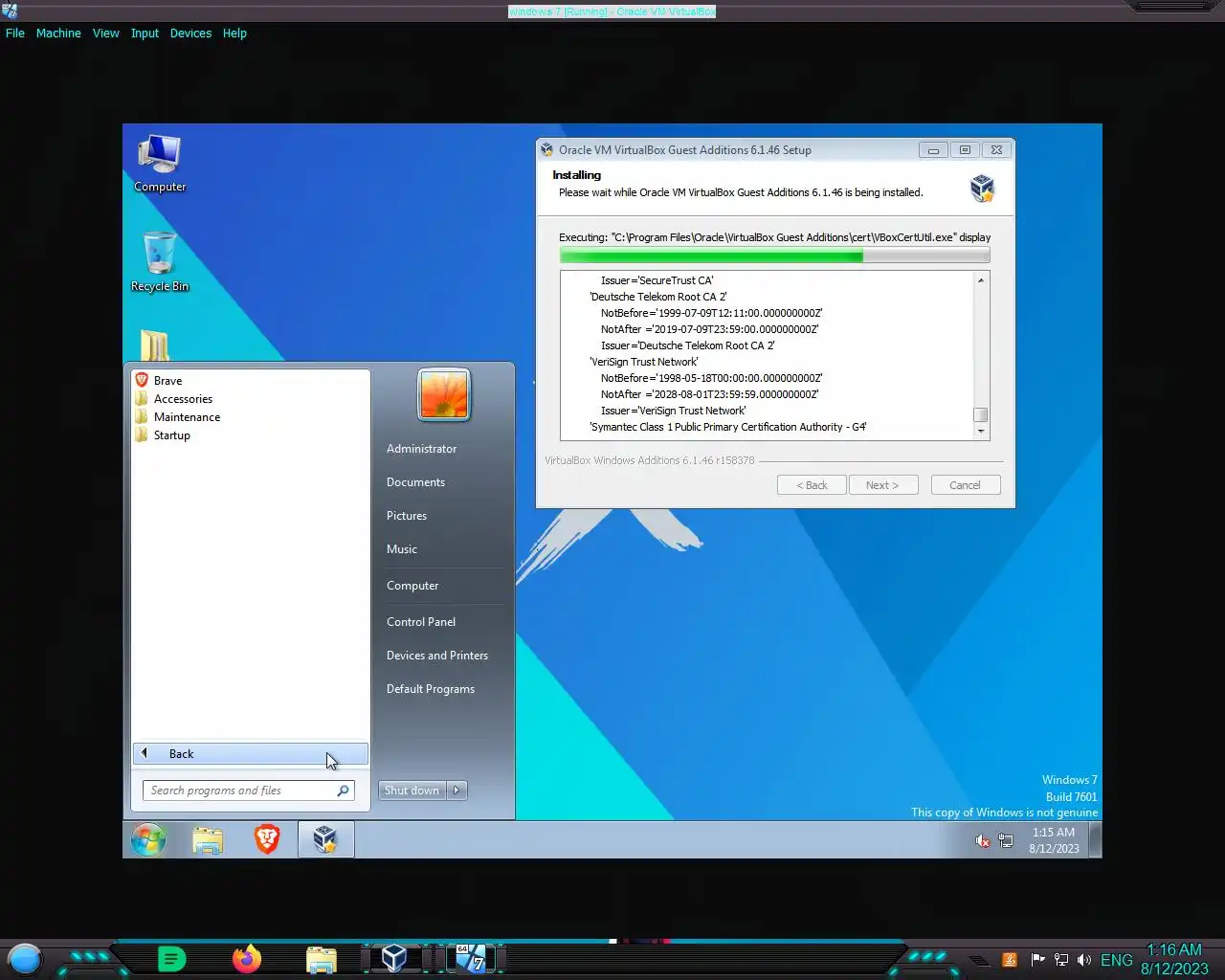Click host clock showing 1:16 AM

1174,959
